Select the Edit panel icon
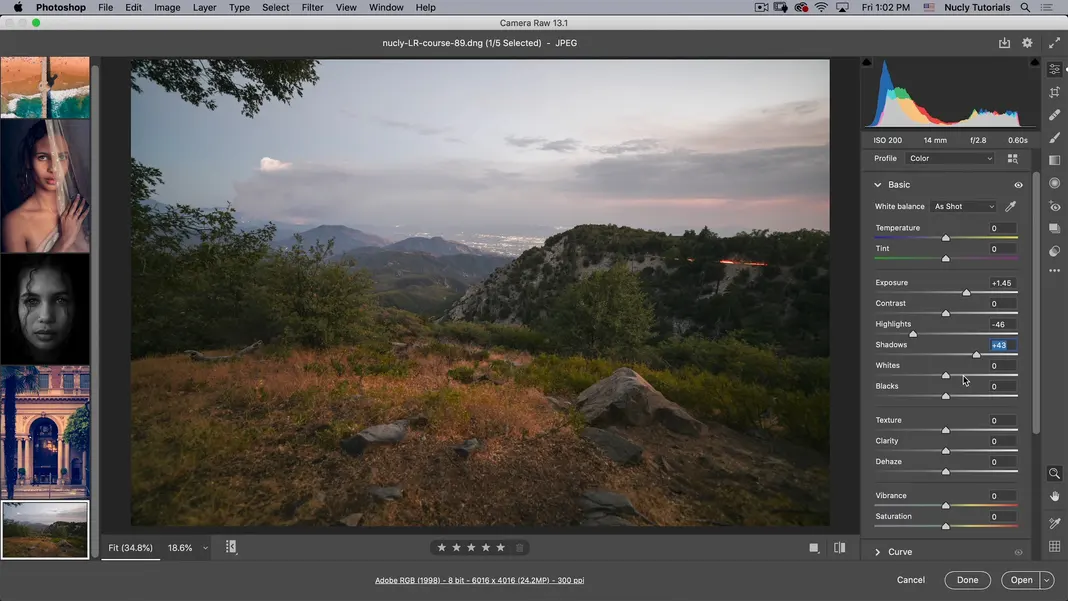 (1054, 70)
